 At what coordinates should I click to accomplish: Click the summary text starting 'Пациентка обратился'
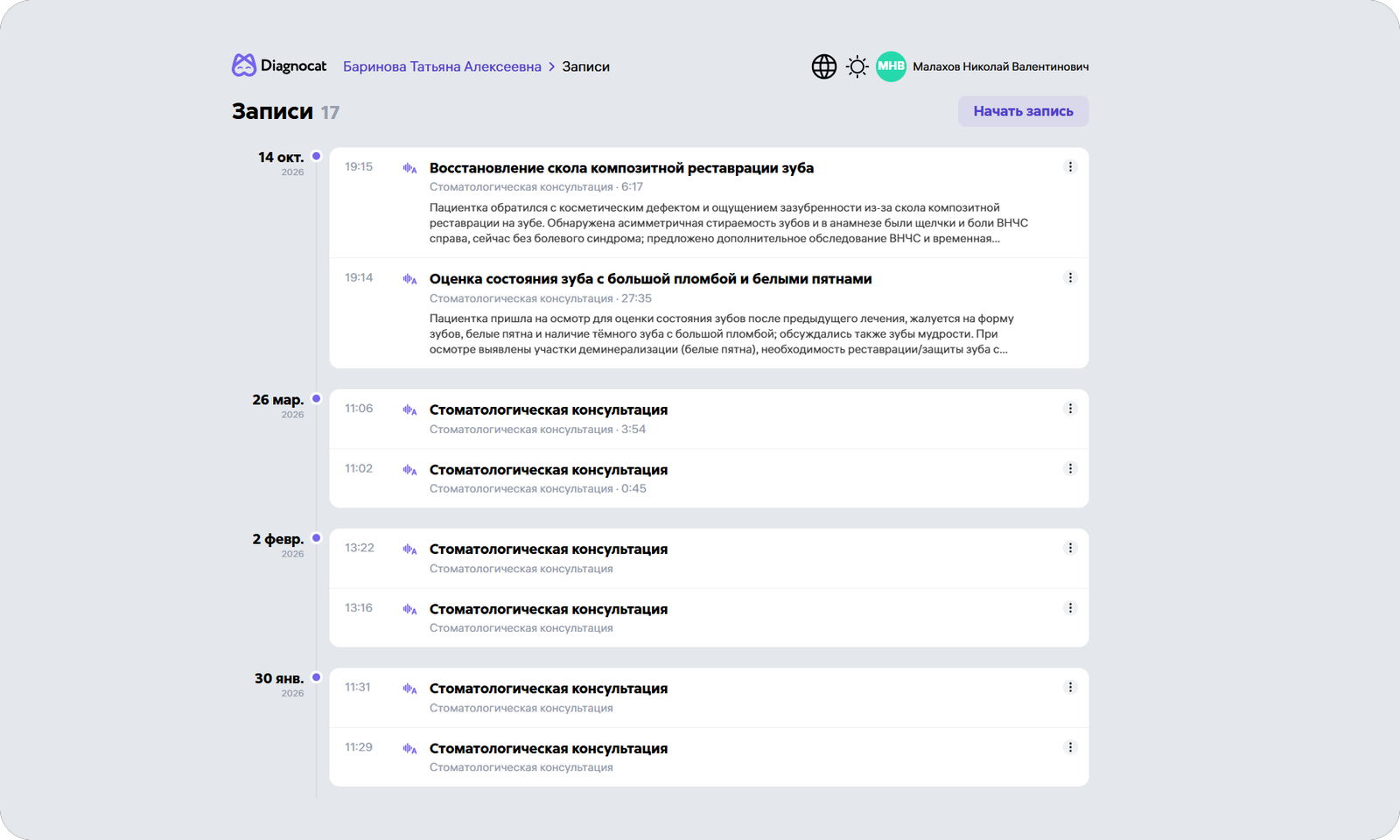pyautogui.click(x=729, y=223)
